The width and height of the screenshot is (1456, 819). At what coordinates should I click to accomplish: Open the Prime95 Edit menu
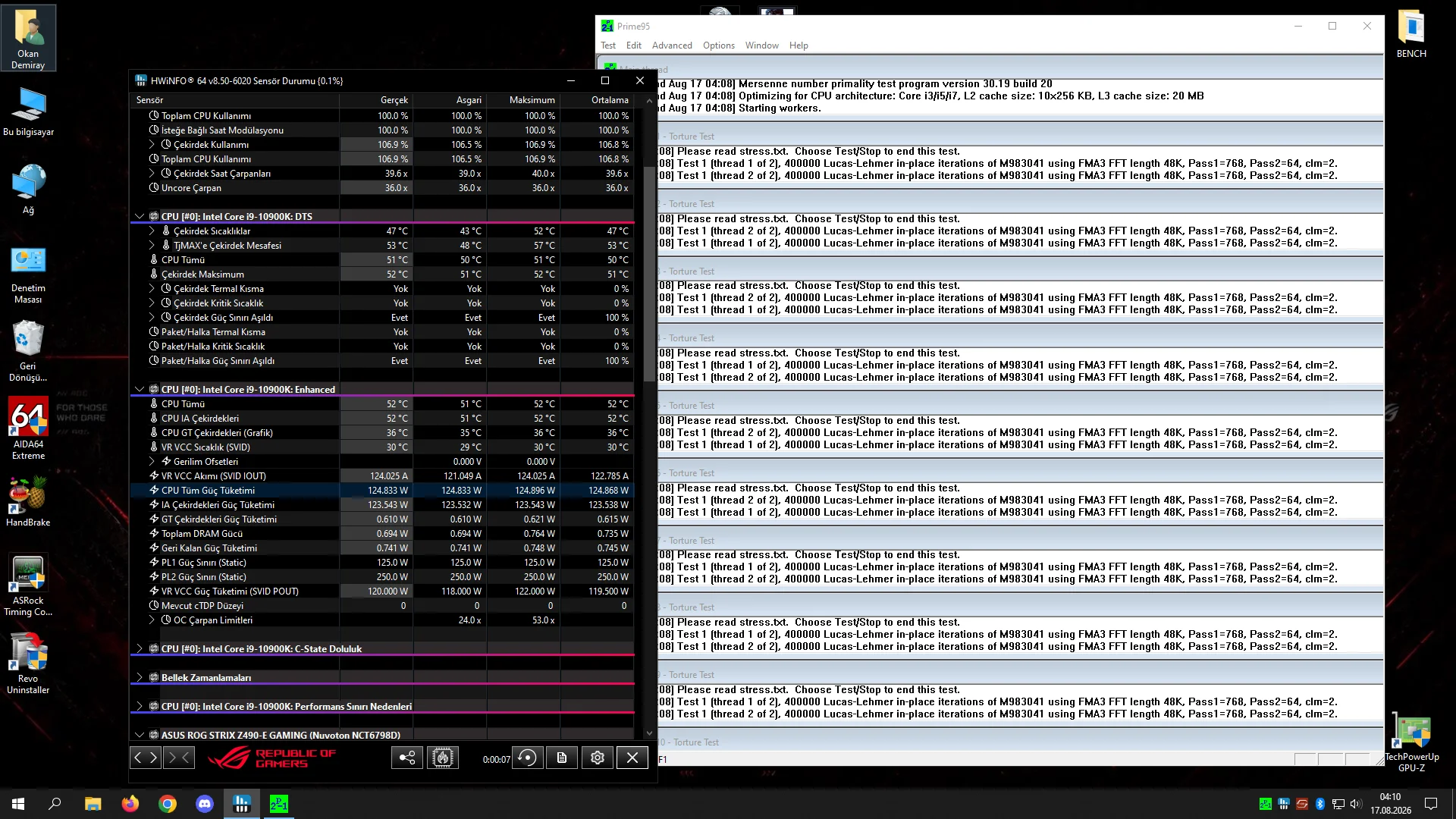(x=634, y=45)
